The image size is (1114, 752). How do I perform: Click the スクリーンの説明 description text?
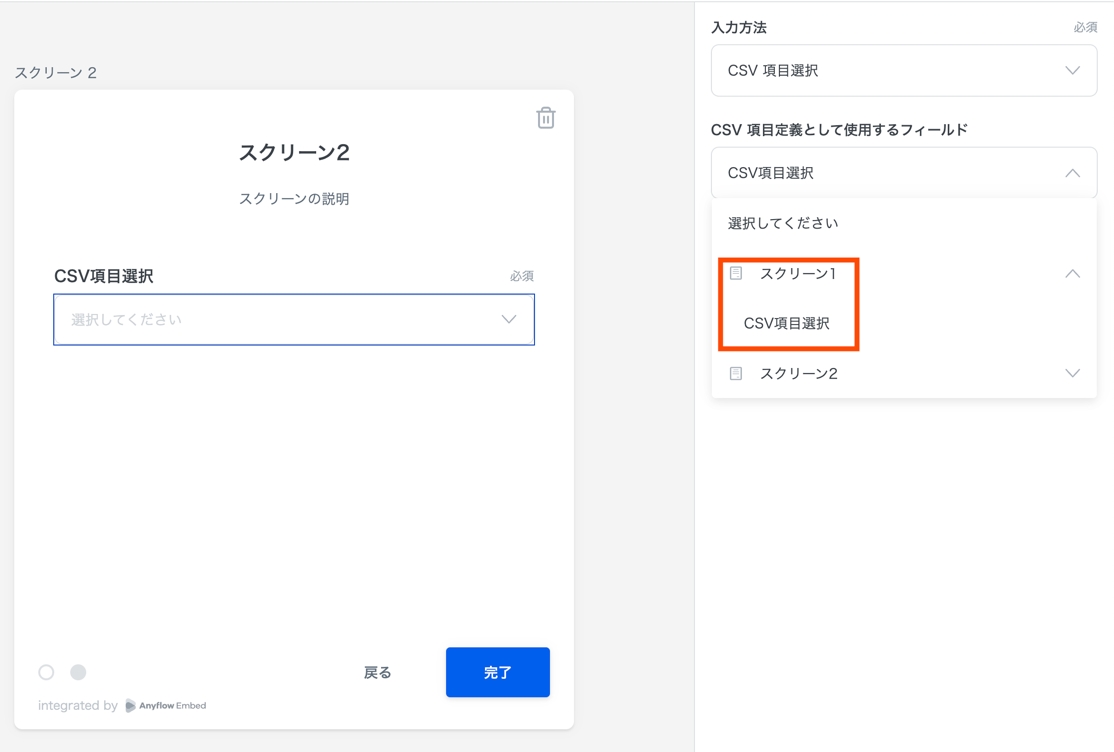pyautogui.click(x=294, y=199)
